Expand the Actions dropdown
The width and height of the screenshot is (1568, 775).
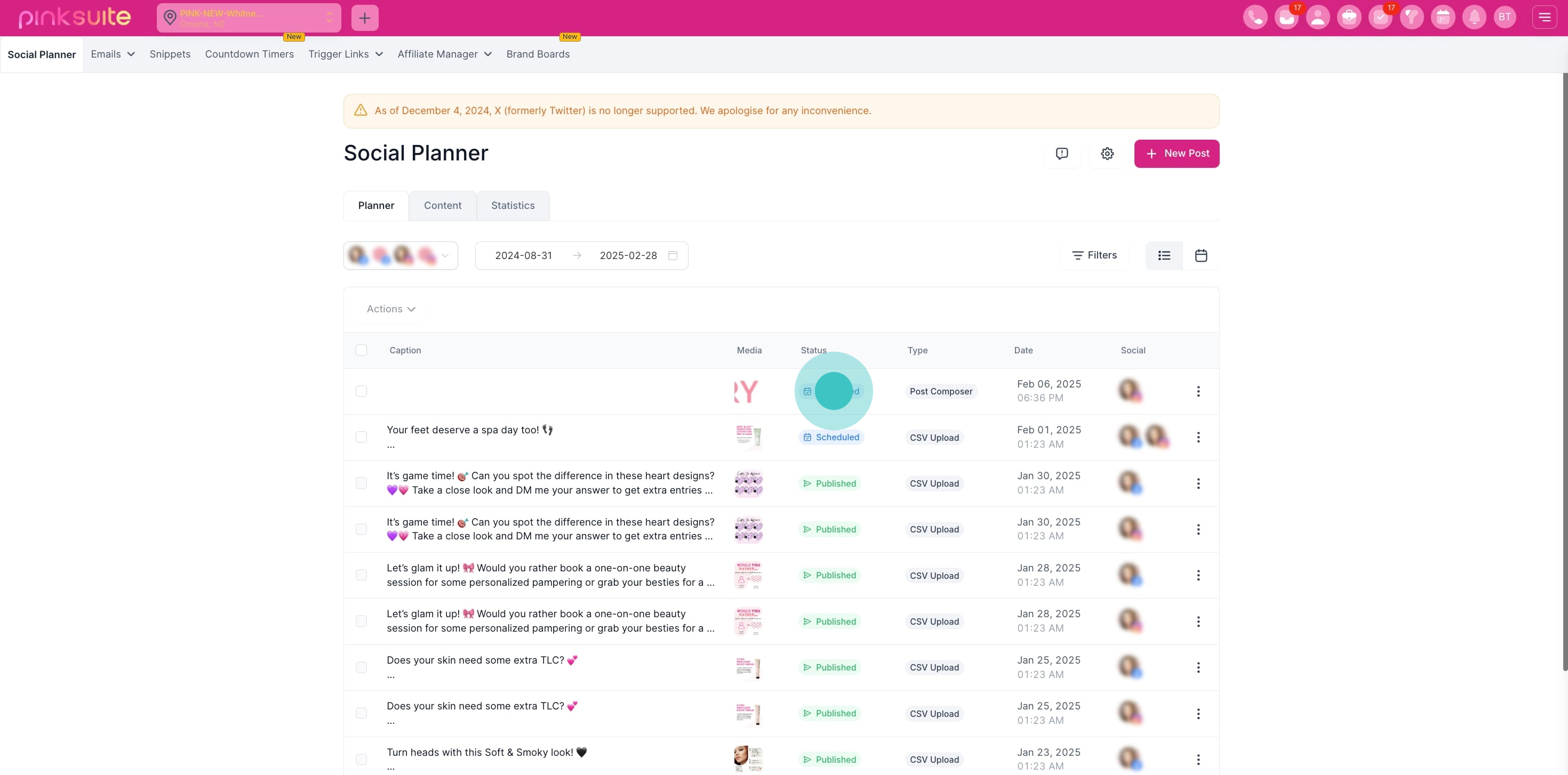pos(391,309)
